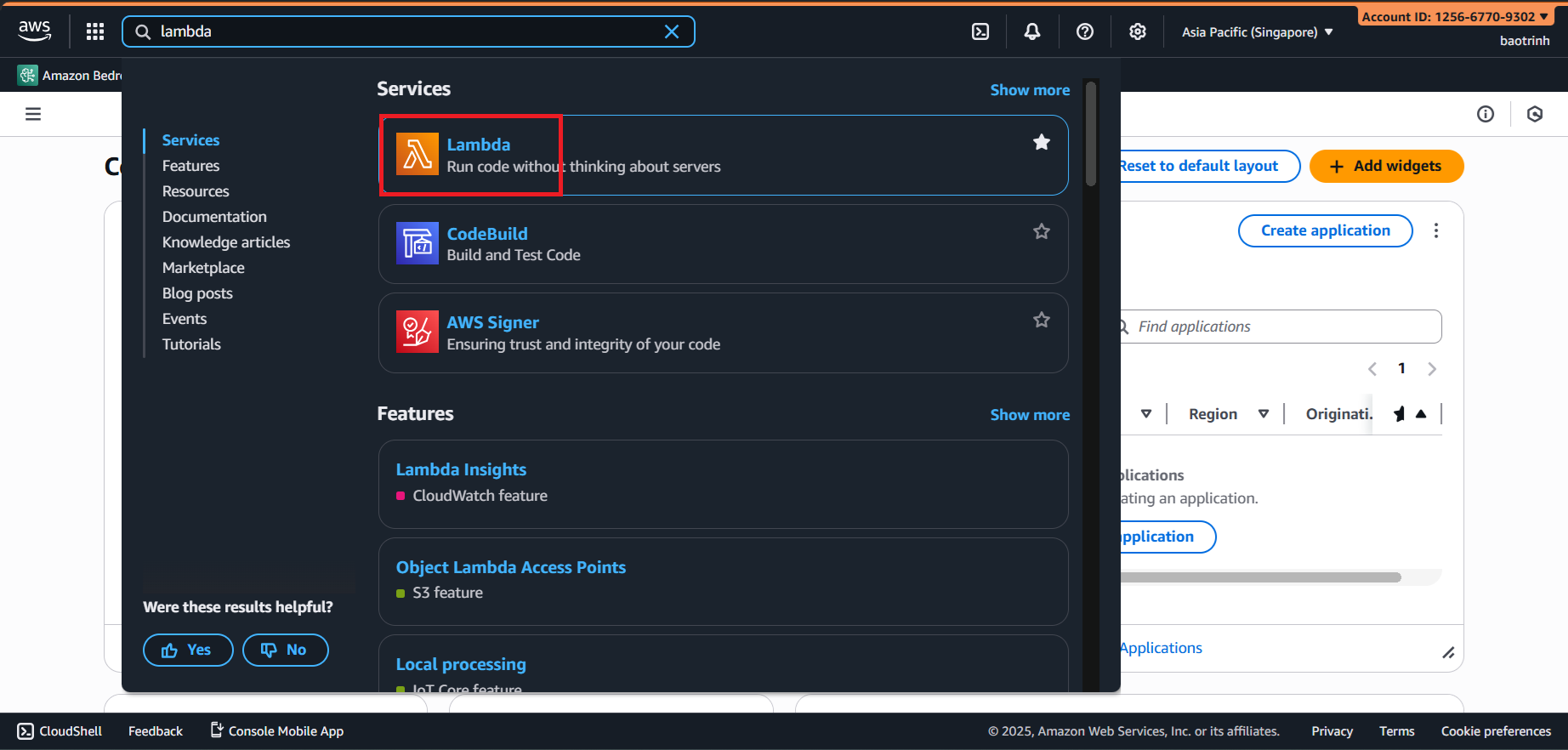This screenshot has height=750, width=1568.
Task: Click the CloudShell terminal icon in top bar
Action: 980,31
